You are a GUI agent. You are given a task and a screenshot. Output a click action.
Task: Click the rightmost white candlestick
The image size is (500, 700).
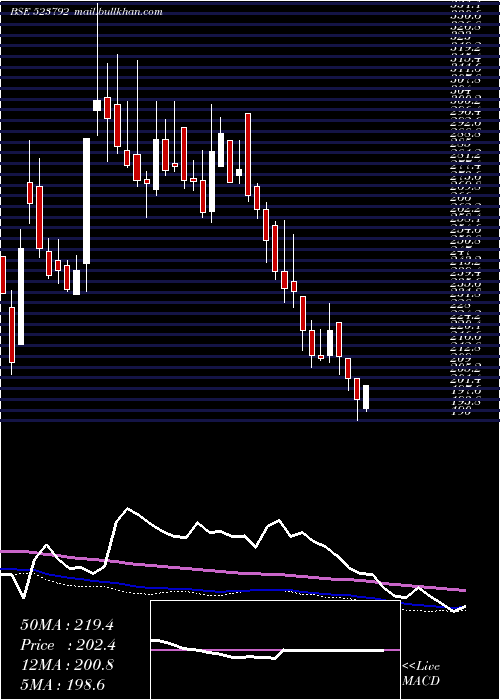366,397
